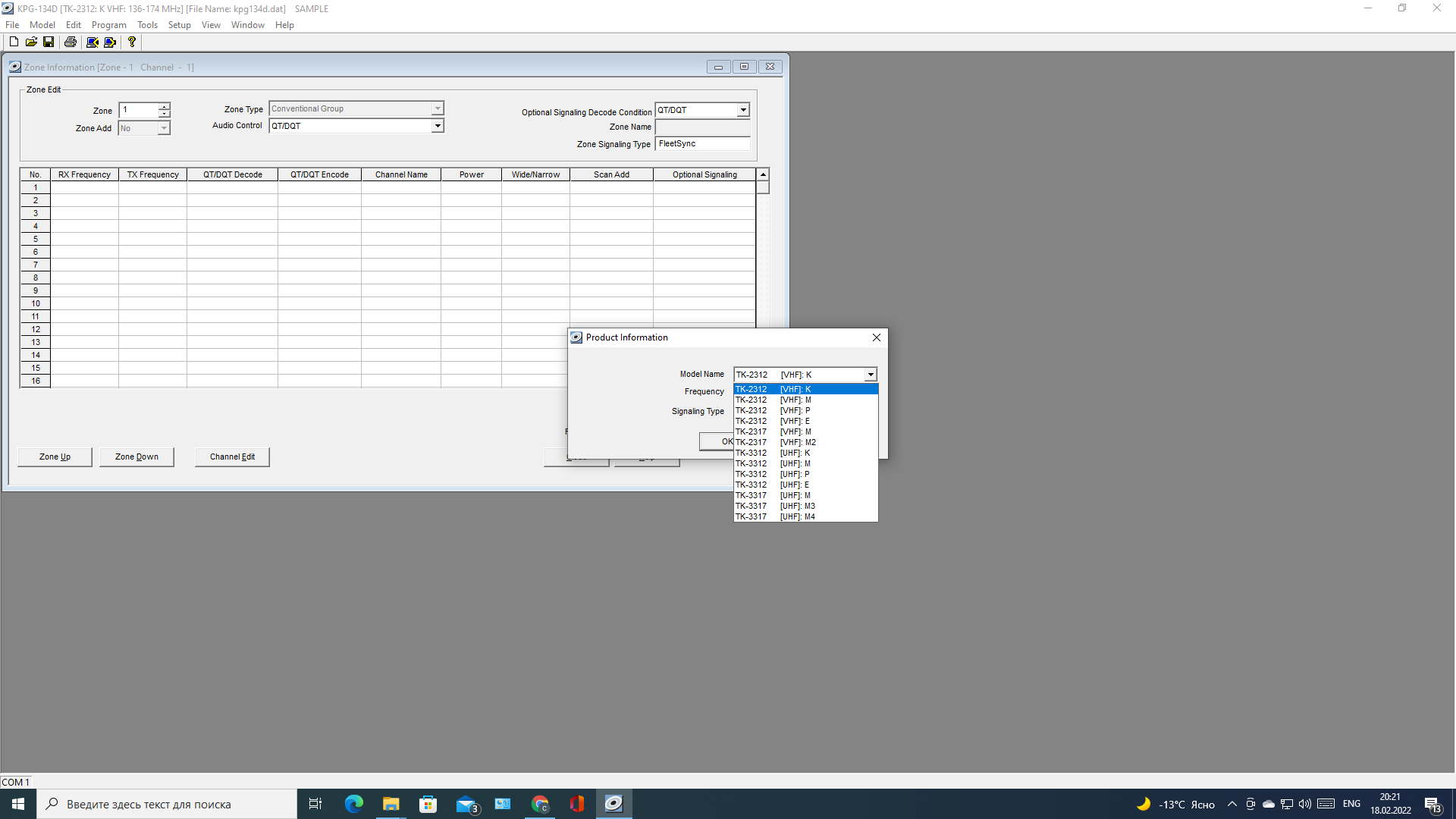Expand Optional Signaling Decode Condition dropdown

pyautogui.click(x=743, y=110)
